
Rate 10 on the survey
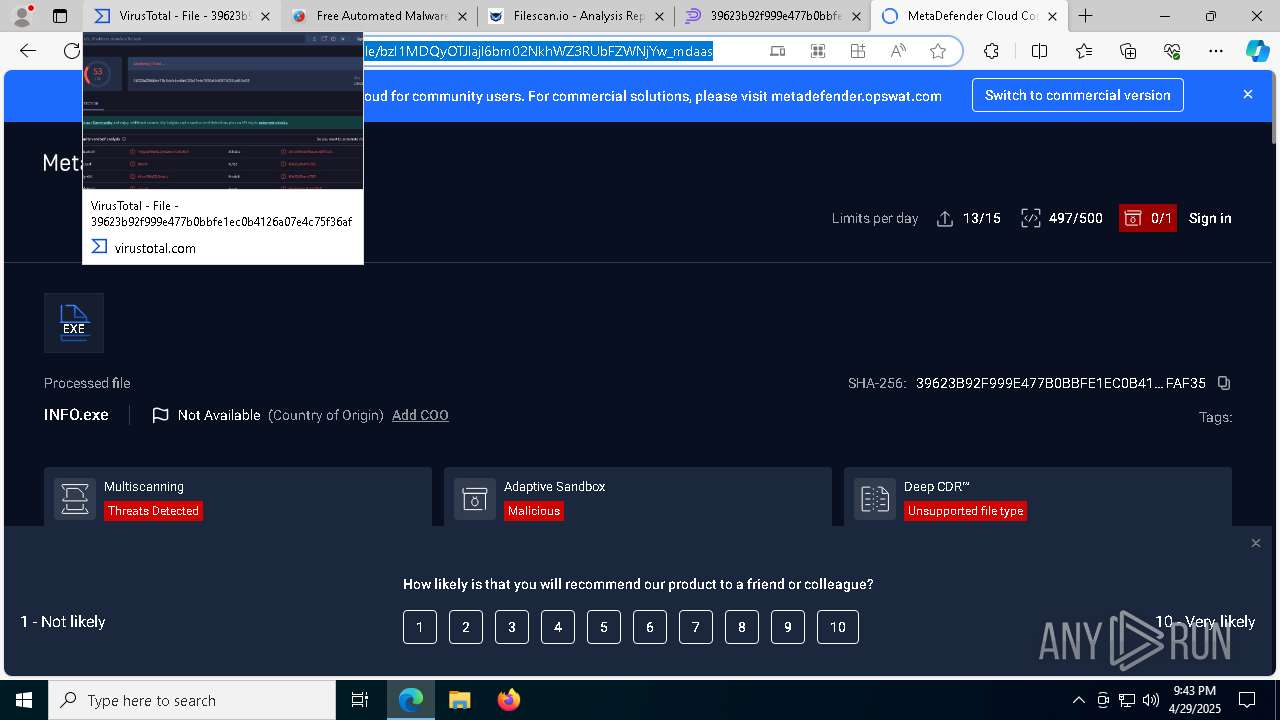pyautogui.click(x=838, y=627)
